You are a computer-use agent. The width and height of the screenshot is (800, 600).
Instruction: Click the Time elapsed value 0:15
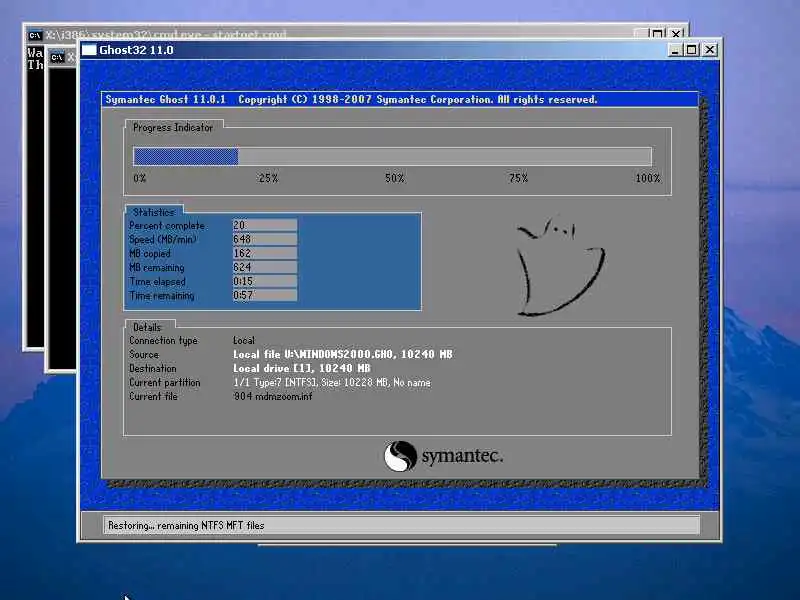(x=265, y=281)
